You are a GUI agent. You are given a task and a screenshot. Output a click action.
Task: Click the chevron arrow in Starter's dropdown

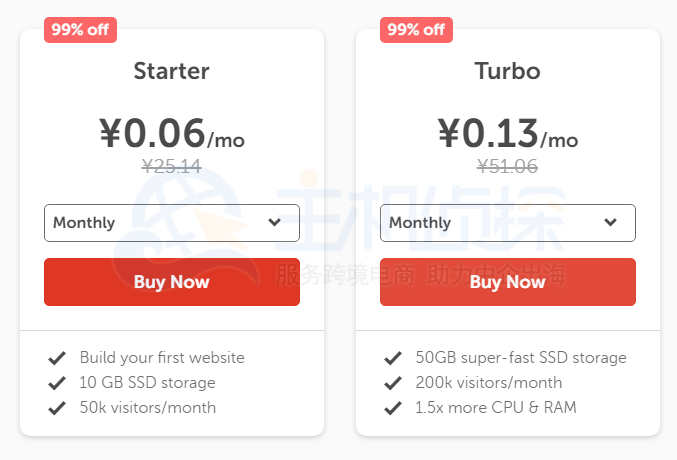tap(275, 223)
